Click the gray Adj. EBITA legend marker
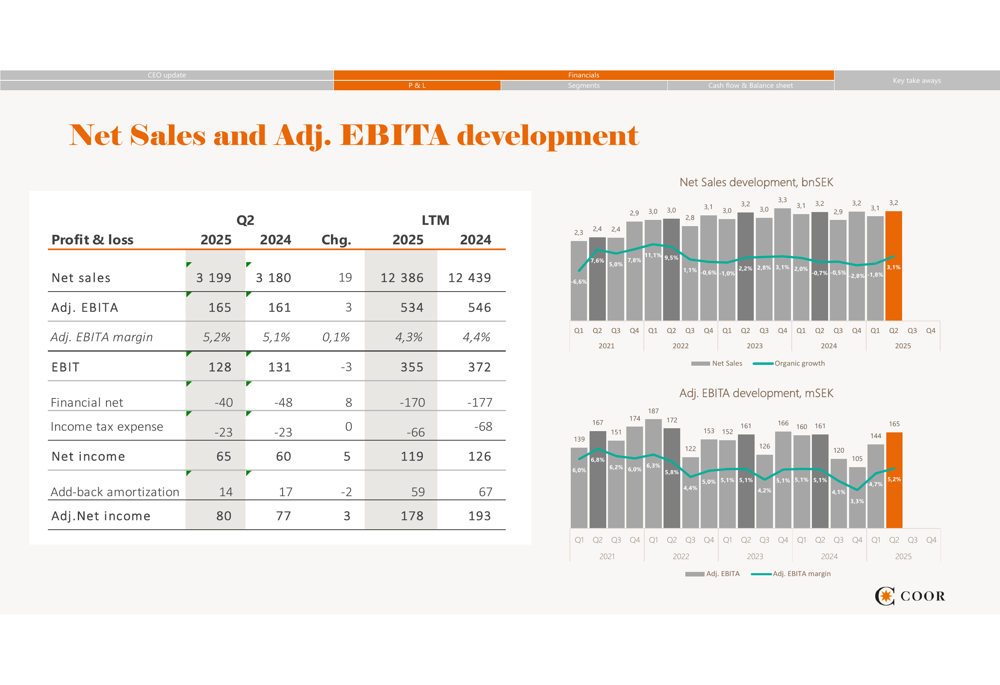 pos(695,574)
